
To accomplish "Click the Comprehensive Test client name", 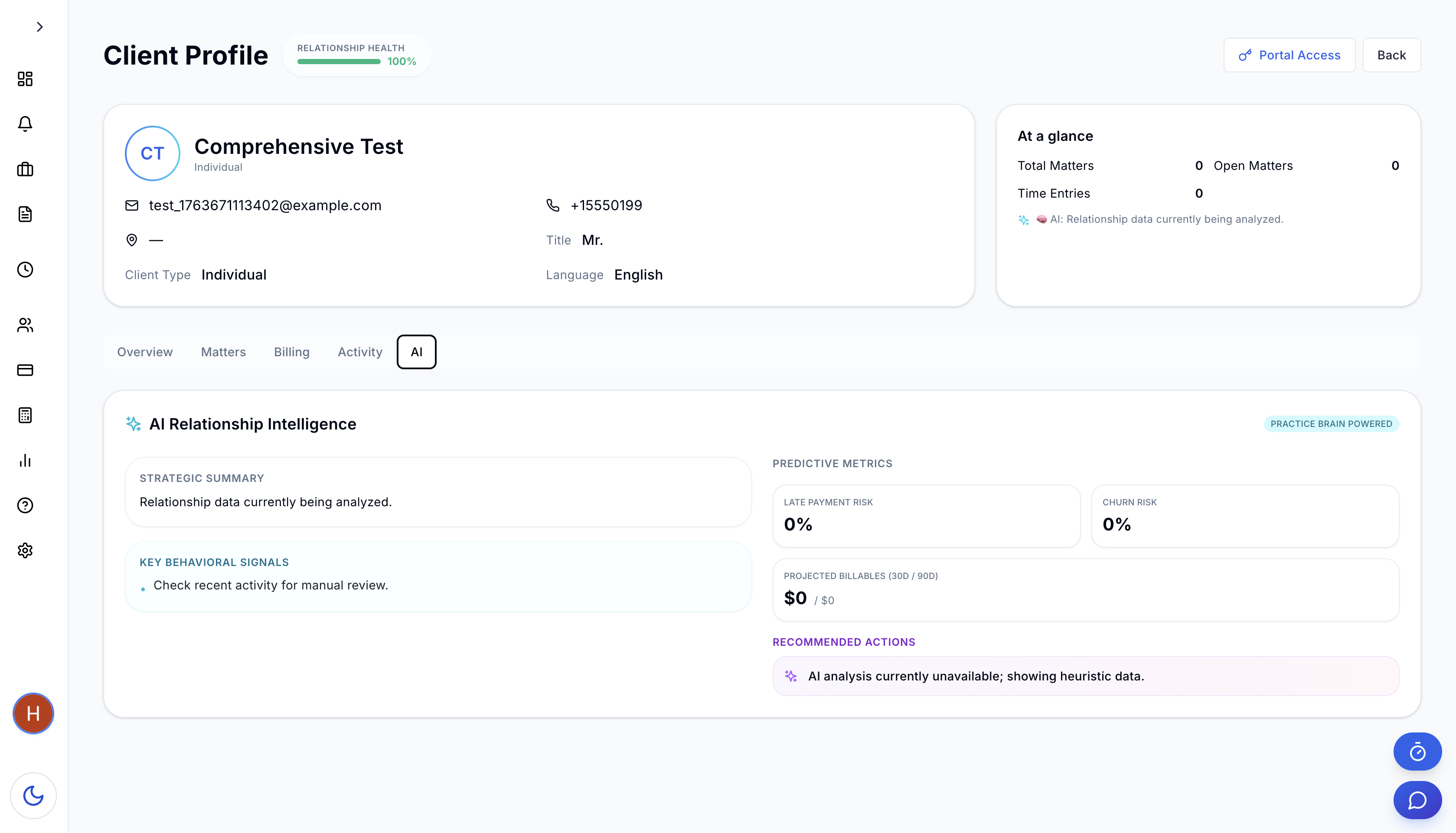I will [299, 146].
